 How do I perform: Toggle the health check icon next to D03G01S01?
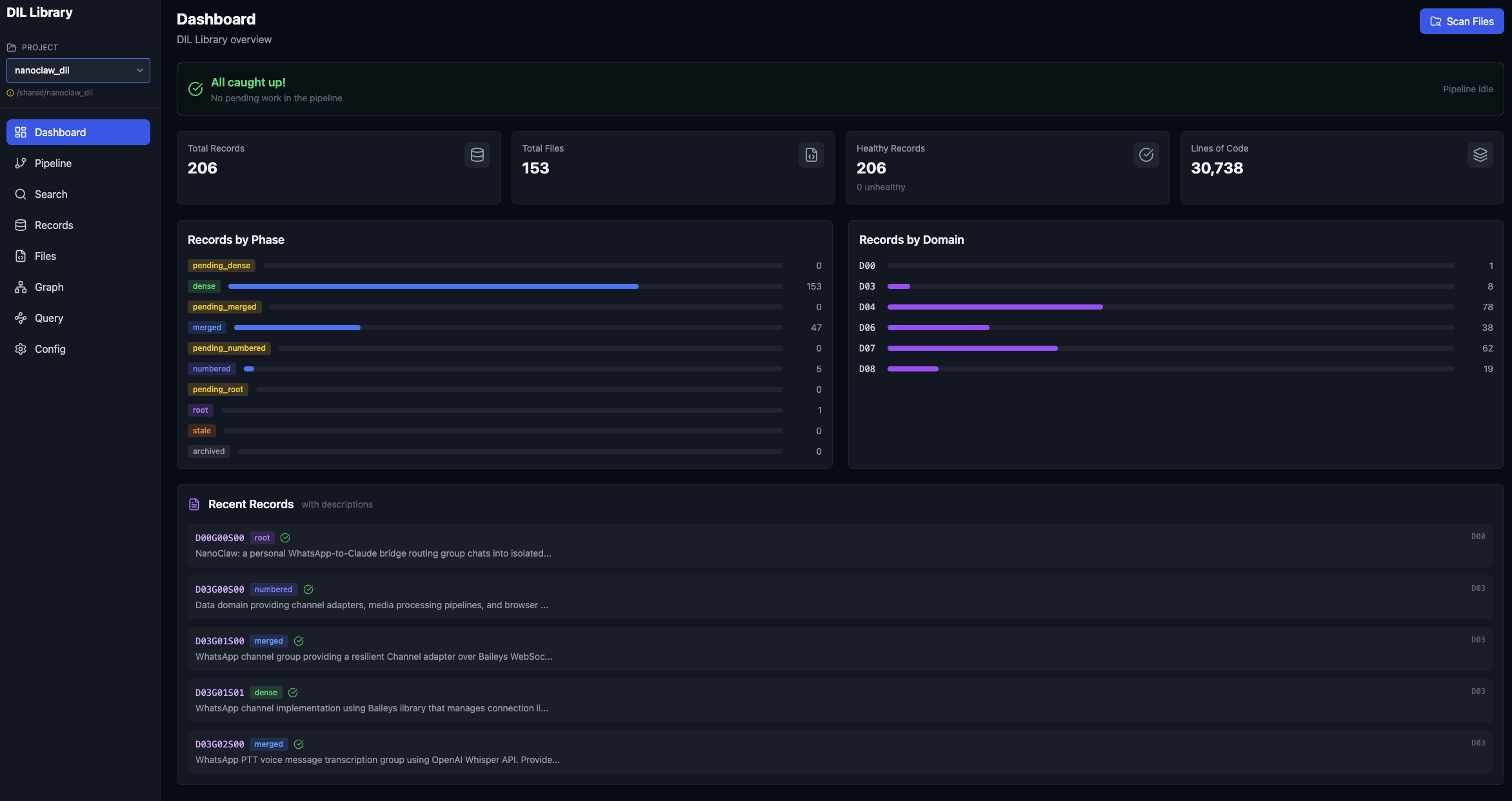(293, 692)
